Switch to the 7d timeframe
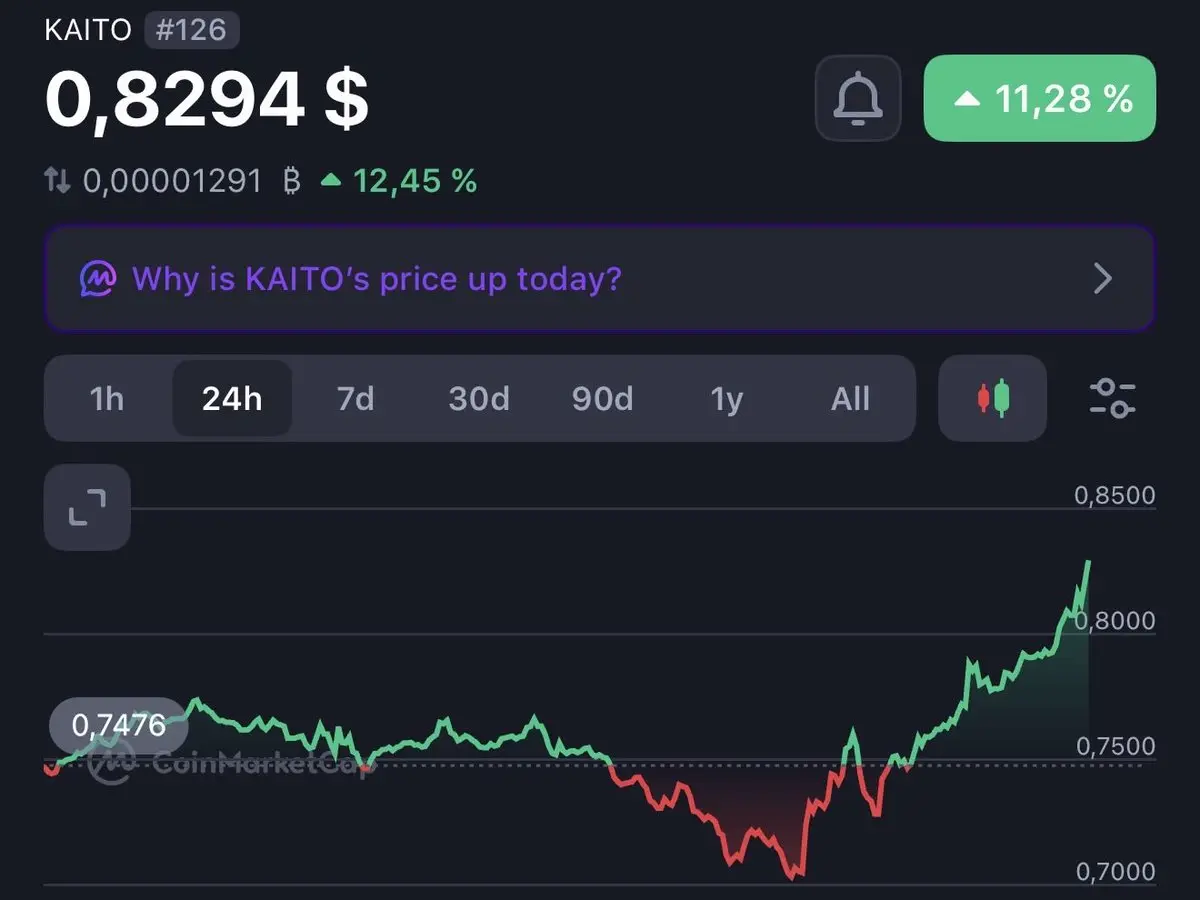 pos(355,399)
